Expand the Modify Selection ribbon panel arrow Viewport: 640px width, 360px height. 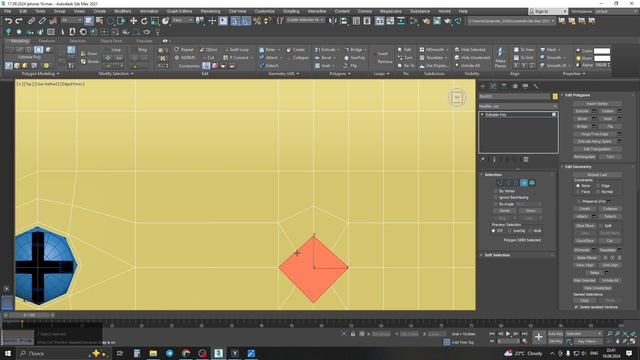click(132, 74)
